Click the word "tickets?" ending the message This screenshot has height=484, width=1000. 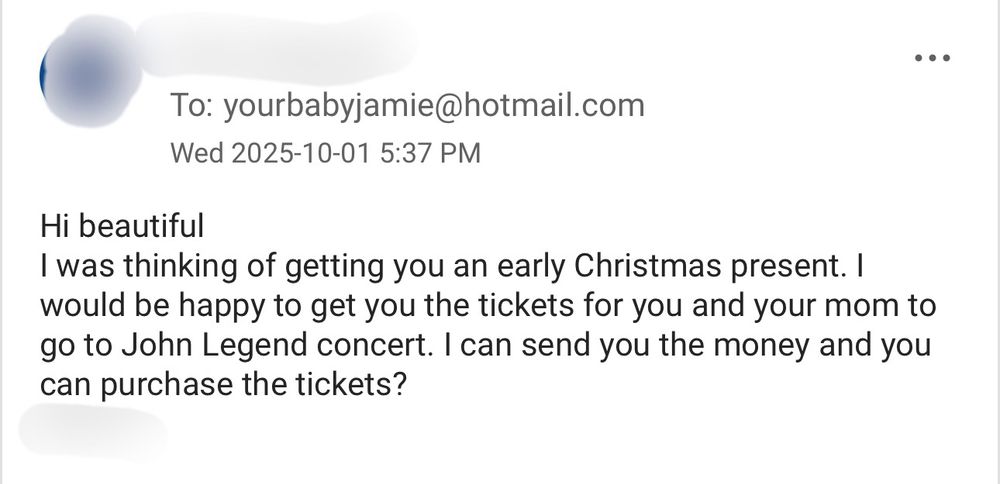click(x=349, y=385)
